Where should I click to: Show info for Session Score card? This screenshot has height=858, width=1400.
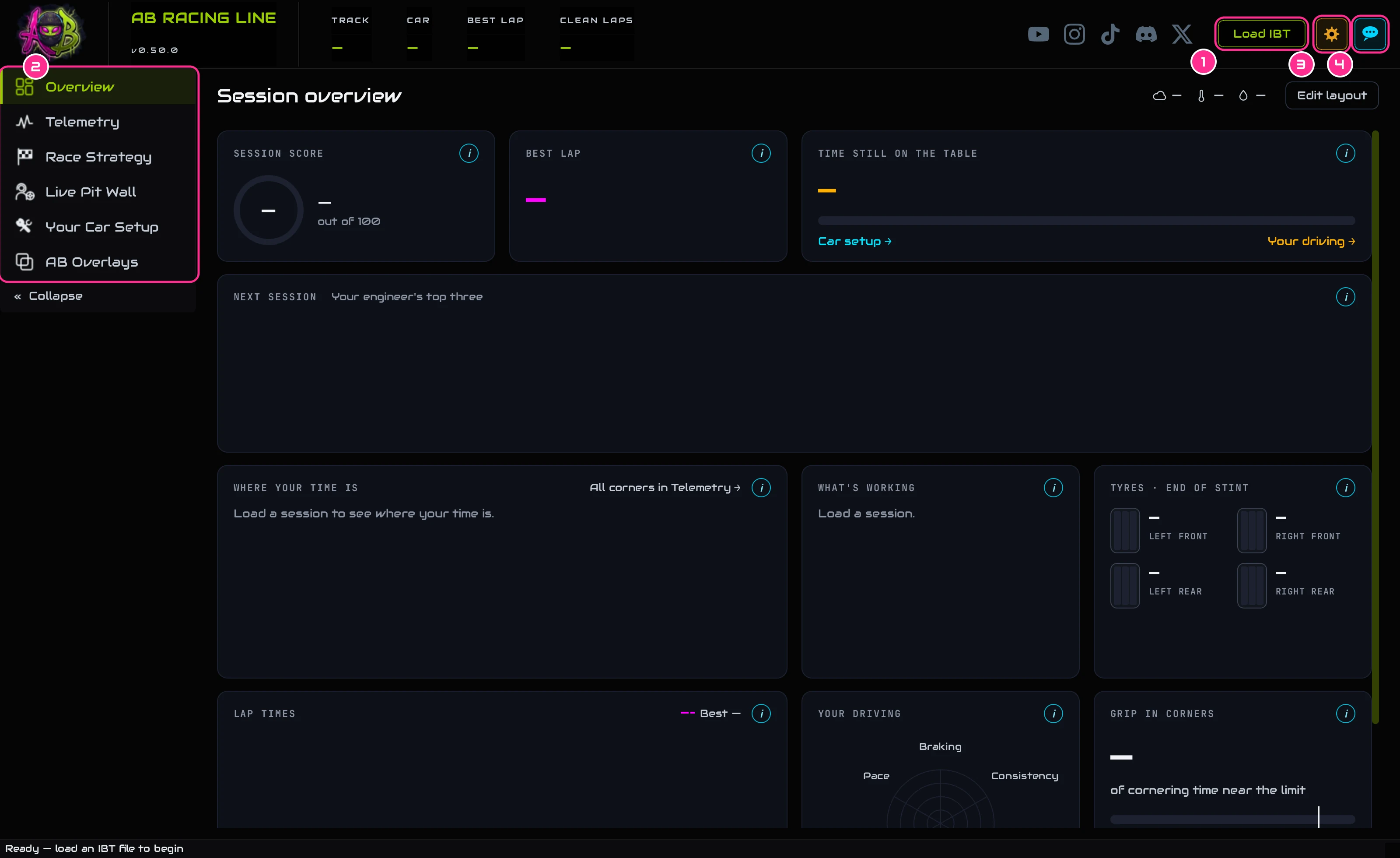point(469,153)
